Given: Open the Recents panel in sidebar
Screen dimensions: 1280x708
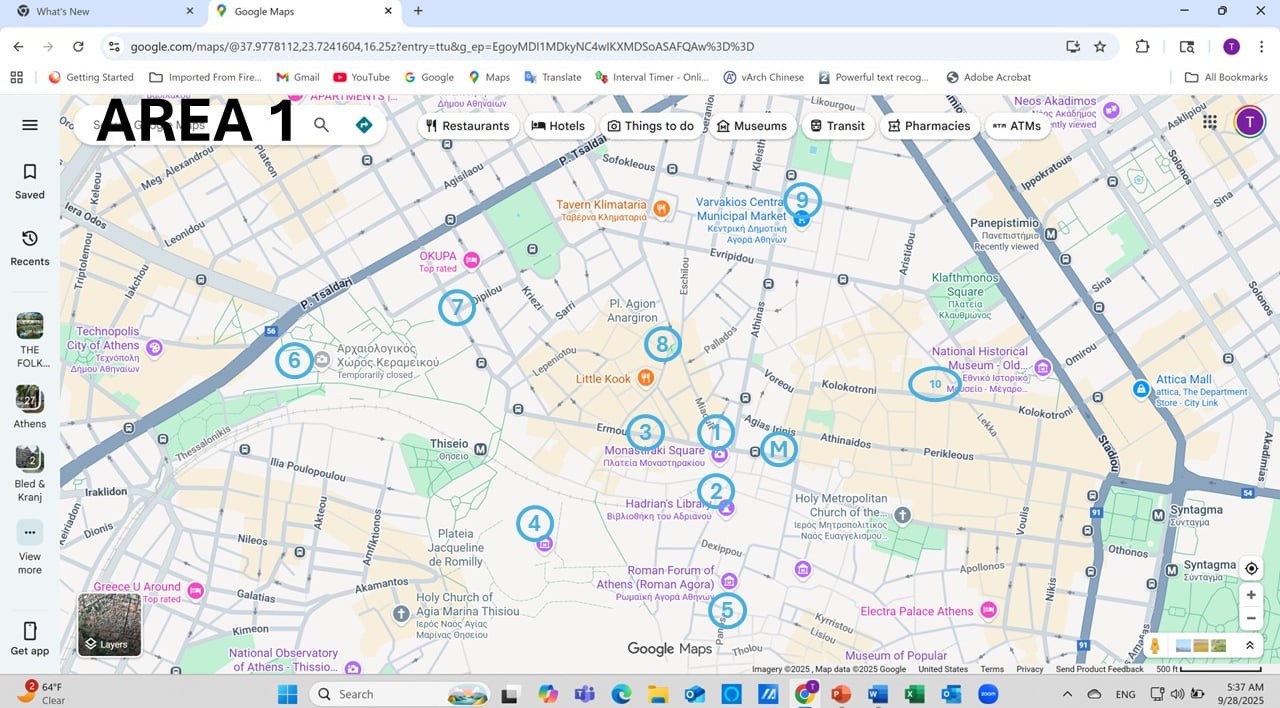Looking at the screenshot, I should pyautogui.click(x=30, y=248).
